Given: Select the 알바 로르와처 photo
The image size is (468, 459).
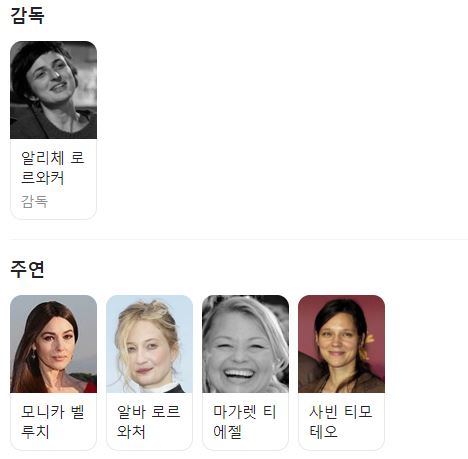Looking at the screenshot, I should point(149,344).
